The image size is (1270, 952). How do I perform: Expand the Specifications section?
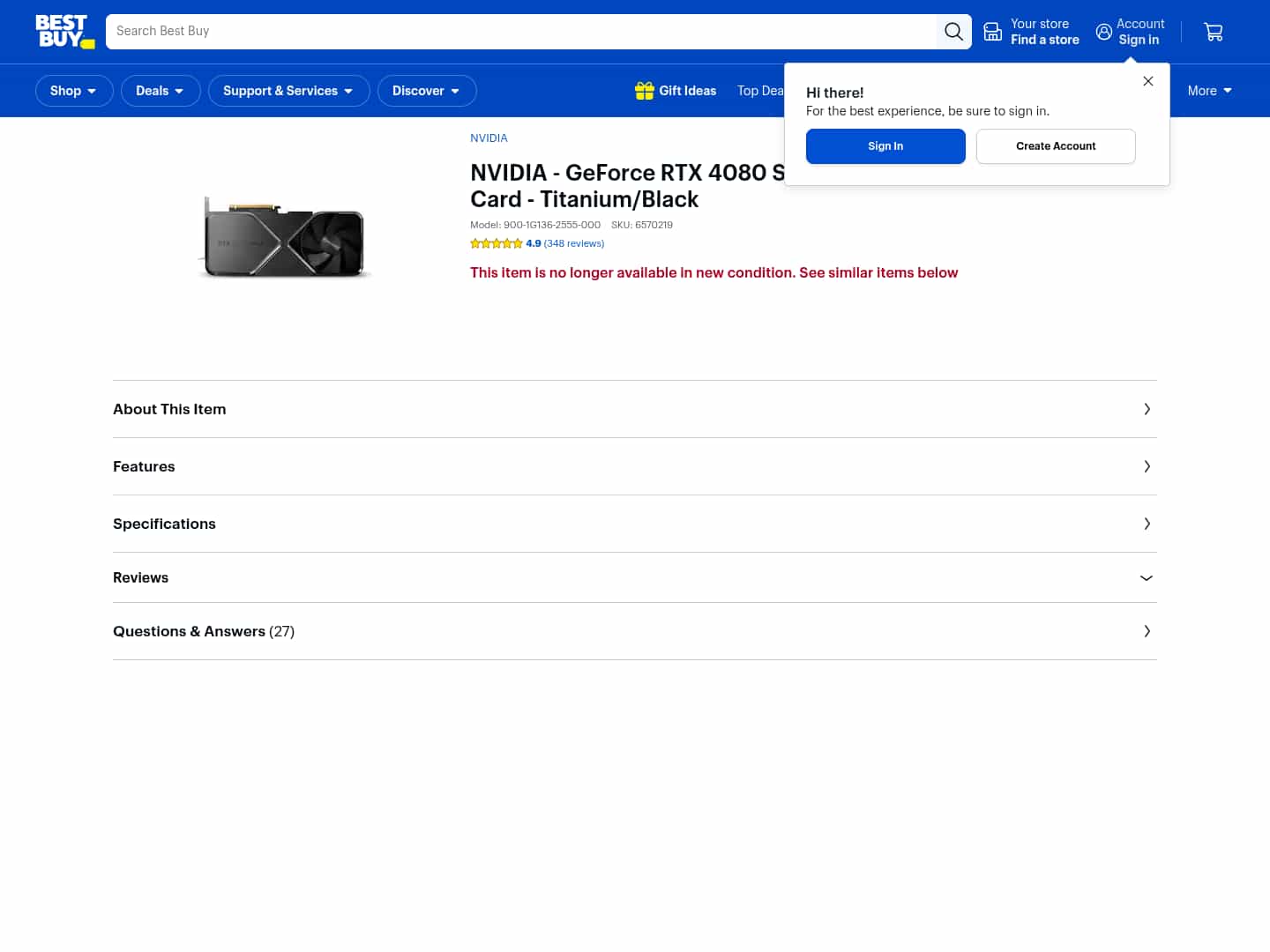click(x=635, y=524)
